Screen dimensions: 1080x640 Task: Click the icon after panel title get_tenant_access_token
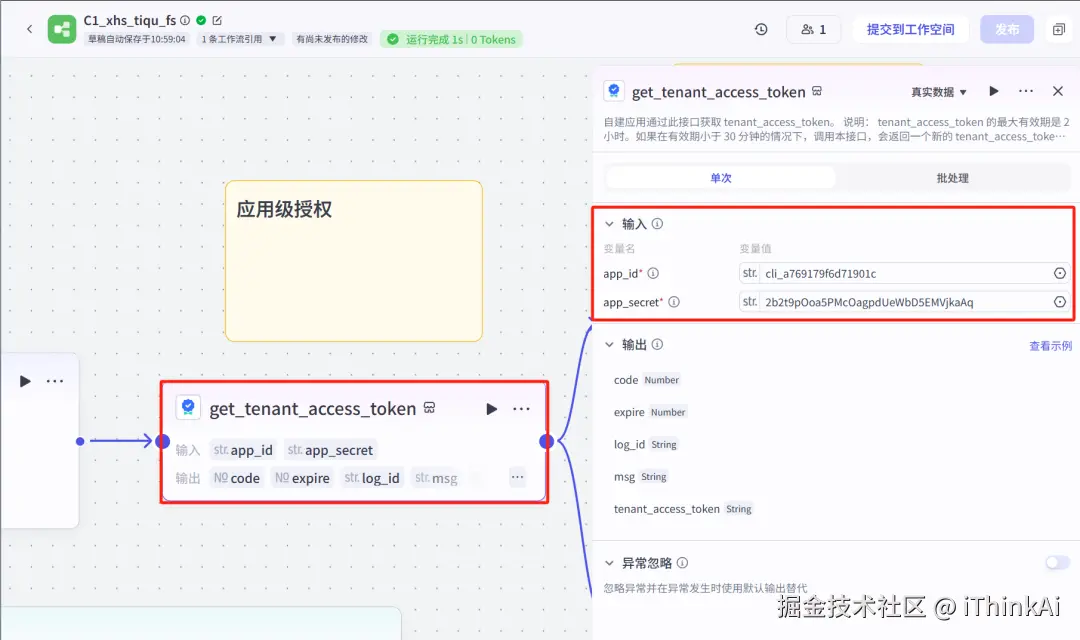[x=817, y=91]
